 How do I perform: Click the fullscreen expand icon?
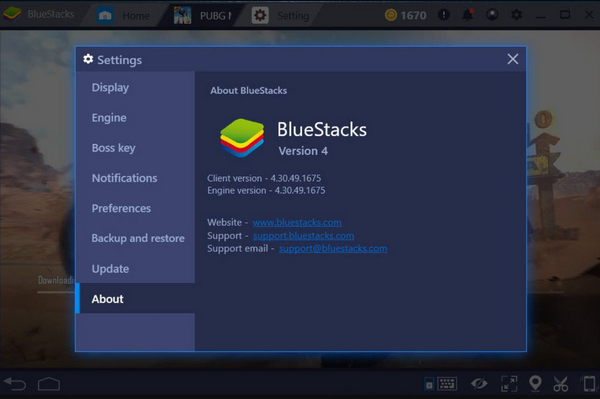pyautogui.click(x=509, y=384)
